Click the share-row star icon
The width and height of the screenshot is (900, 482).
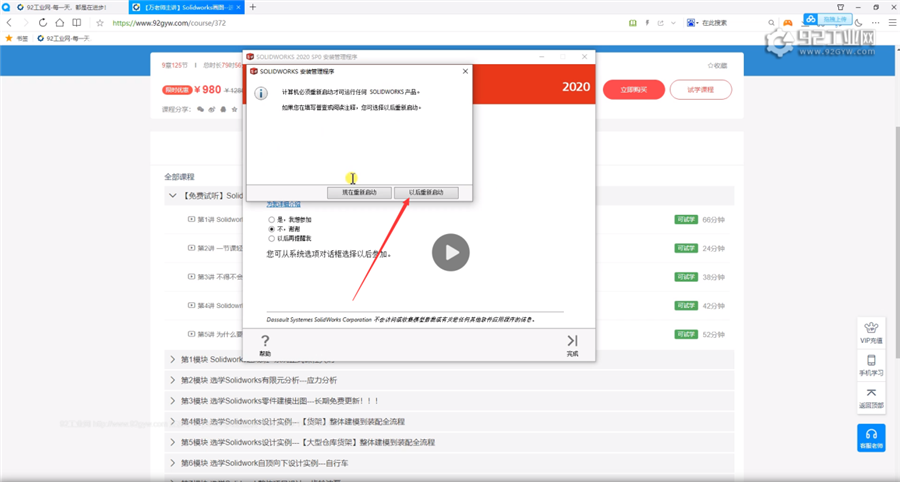click(234, 109)
